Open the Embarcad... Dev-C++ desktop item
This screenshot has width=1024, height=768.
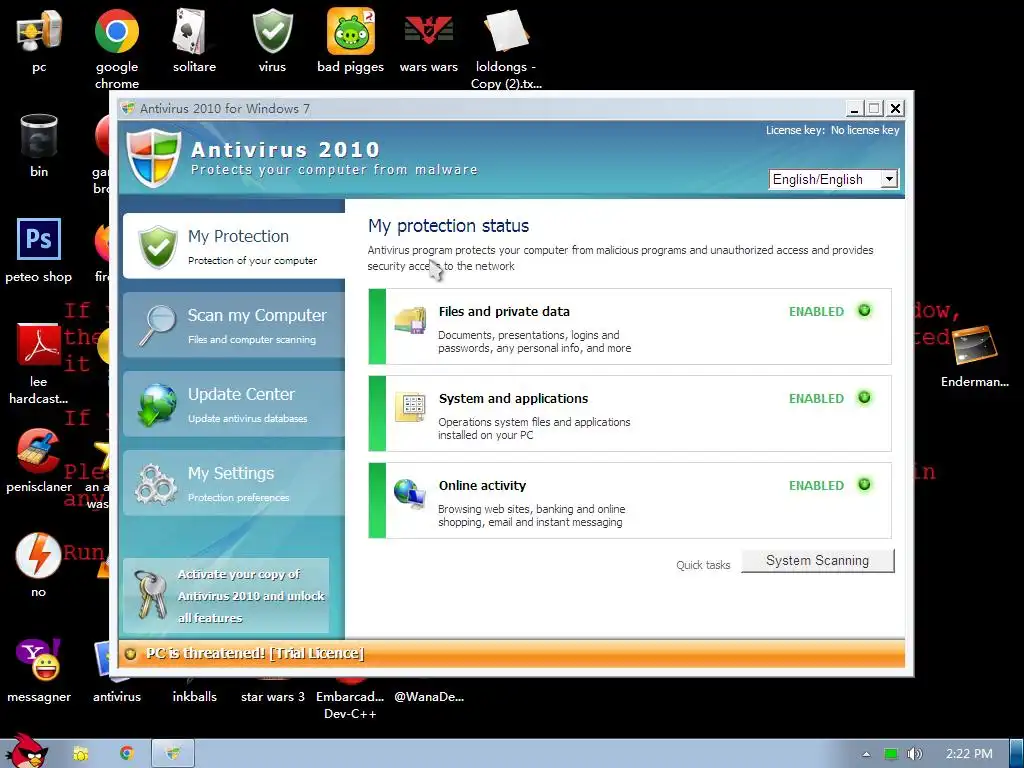click(350, 705)
